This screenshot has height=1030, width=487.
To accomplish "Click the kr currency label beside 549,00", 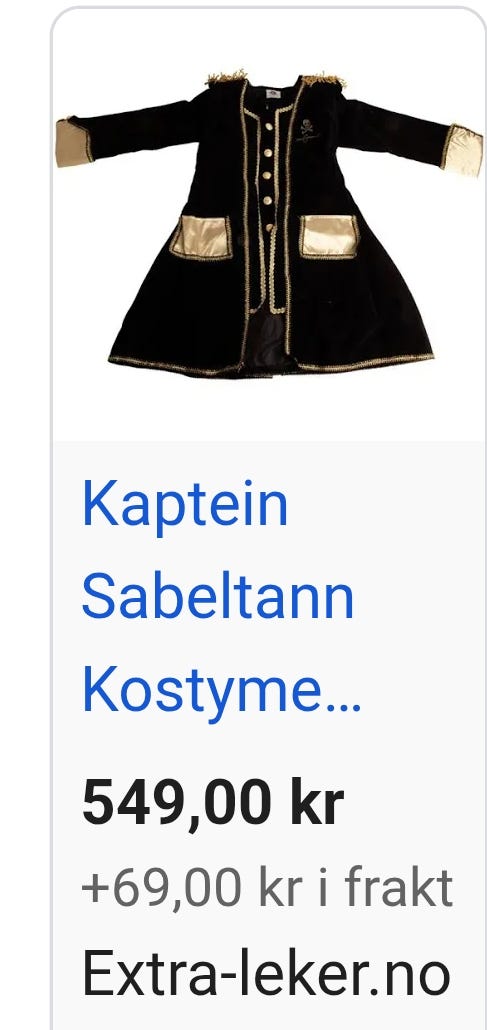I will click(x=317, y=803).
